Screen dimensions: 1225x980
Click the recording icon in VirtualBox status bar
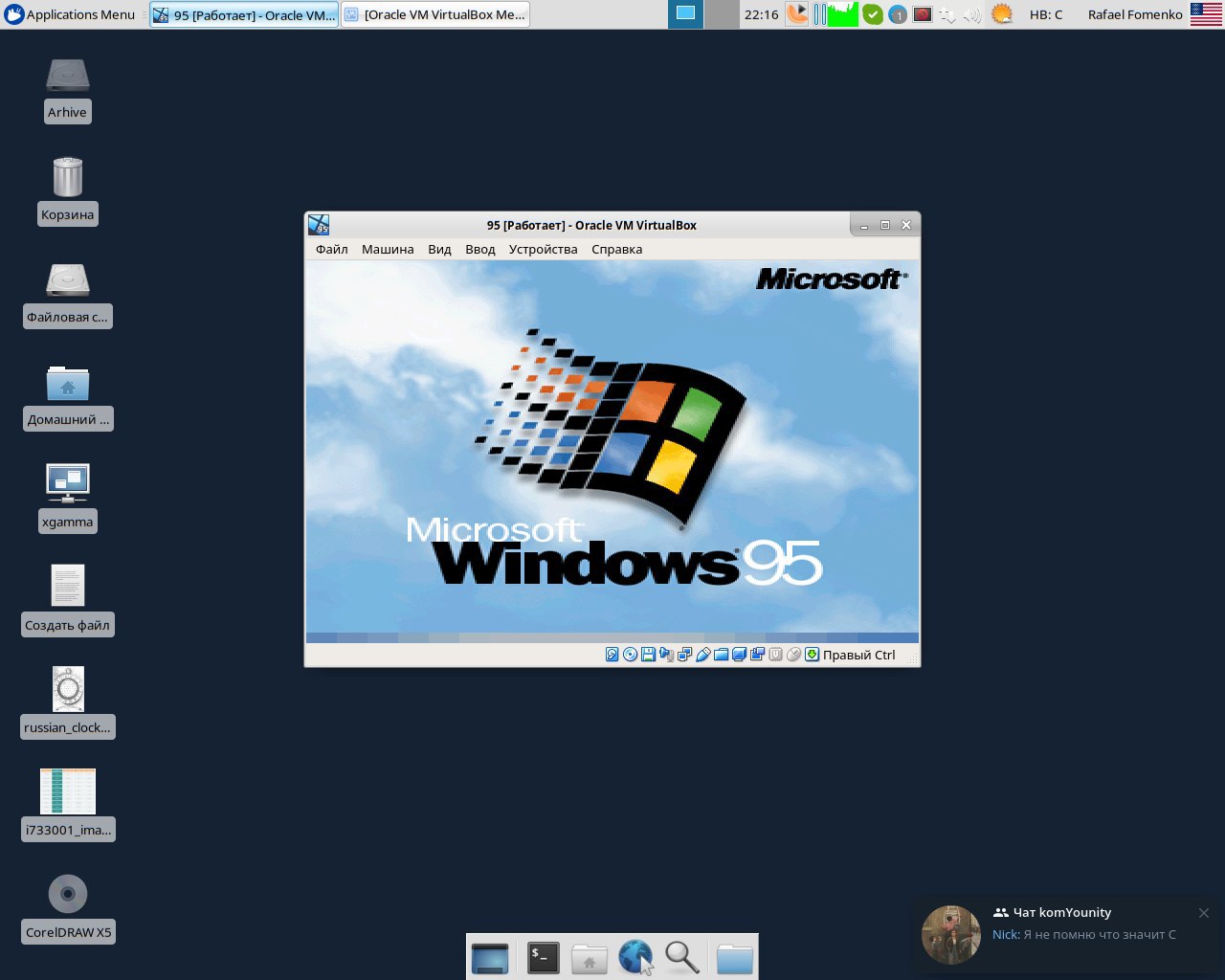(x=758, y=655)
